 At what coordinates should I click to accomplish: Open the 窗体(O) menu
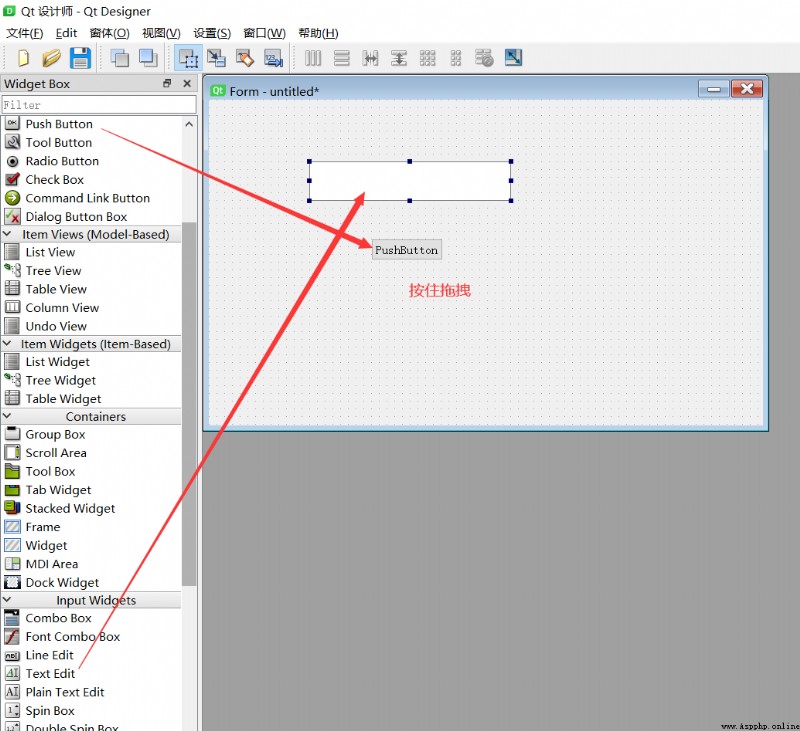pos(109,33)
